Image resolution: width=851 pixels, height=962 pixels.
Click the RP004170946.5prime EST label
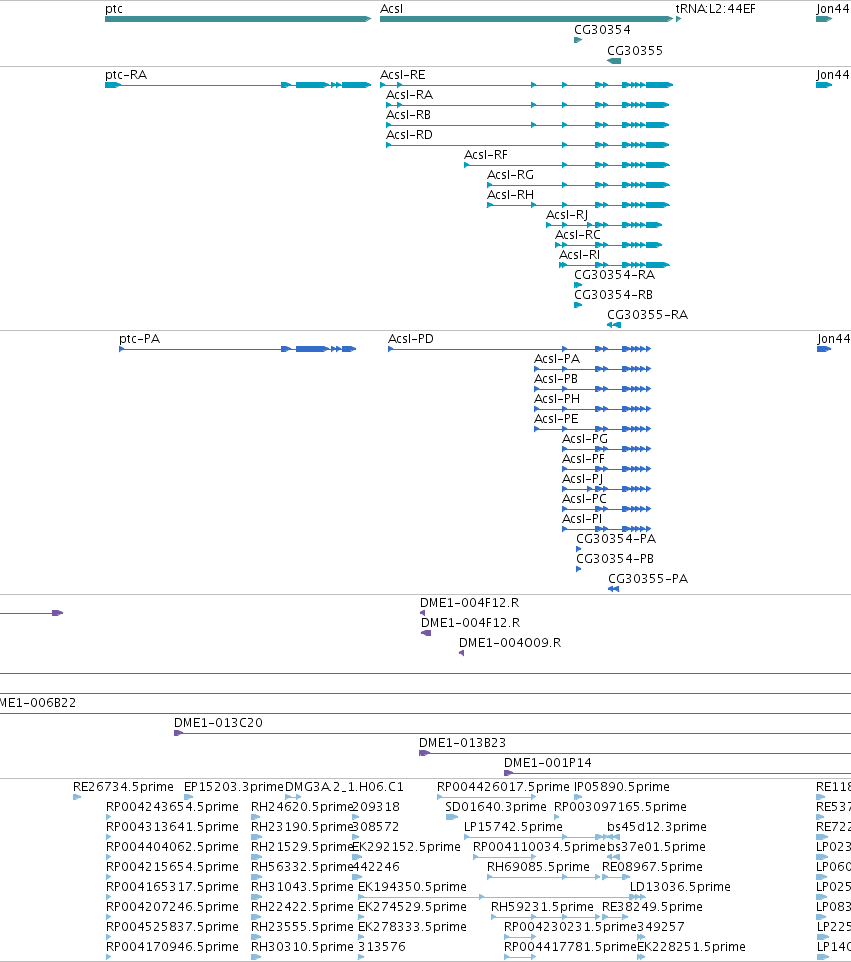click(x=172, y=947)
